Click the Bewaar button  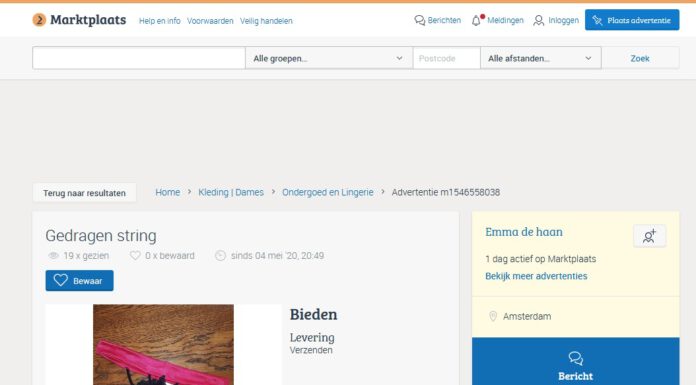point(79,281)
